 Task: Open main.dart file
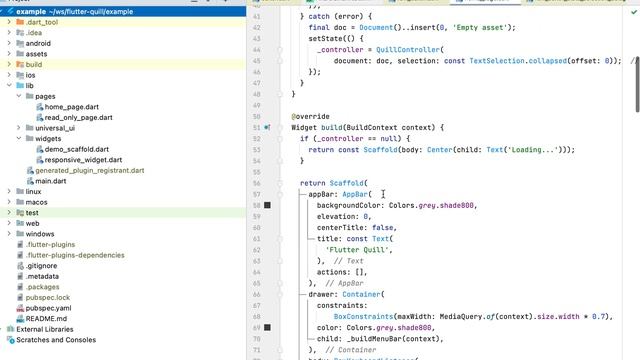[51, 181]
